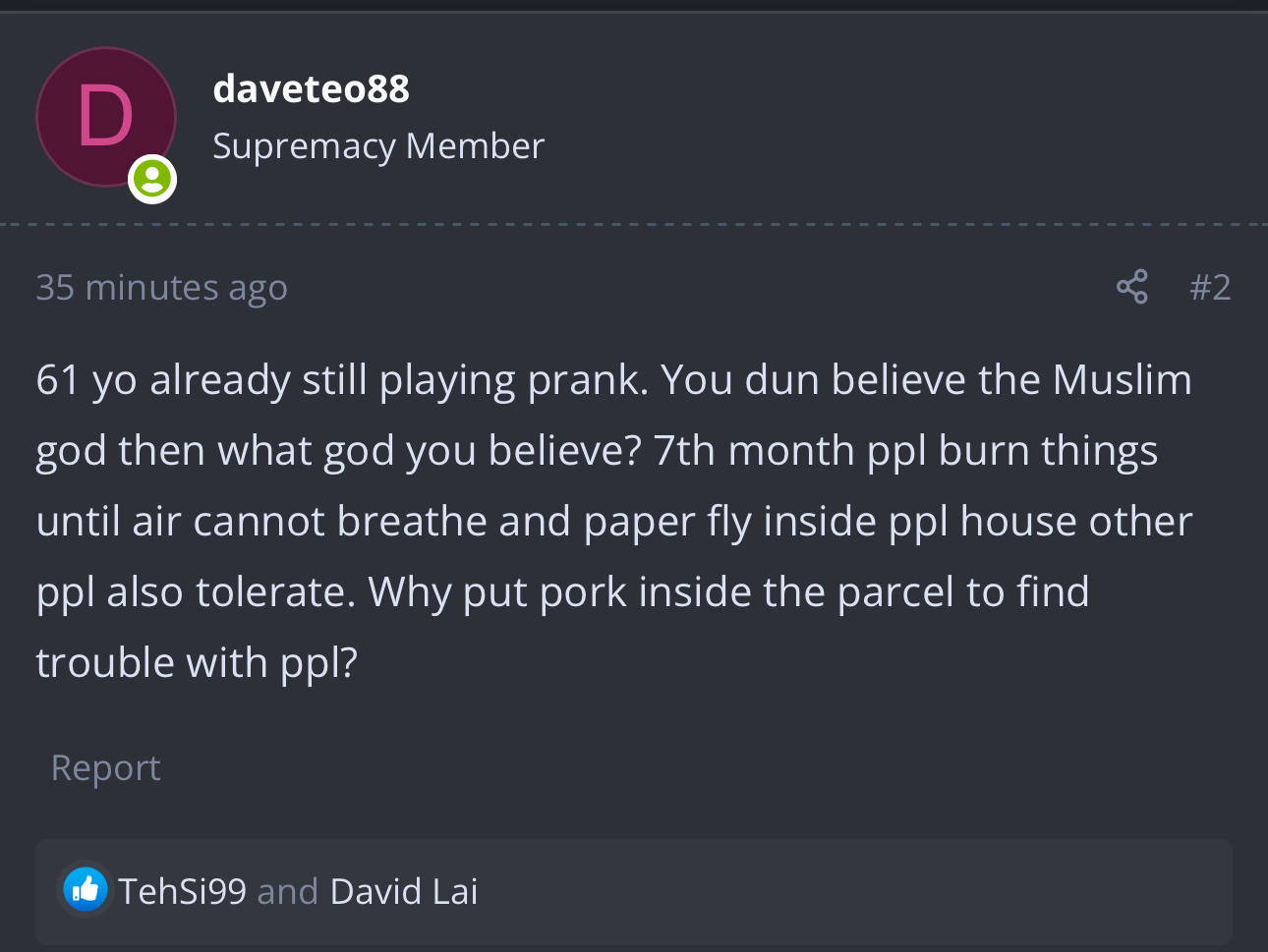Click the post line starting '61 yo already'
This screenshot has width=1268, height=952.
pos(614,380)
